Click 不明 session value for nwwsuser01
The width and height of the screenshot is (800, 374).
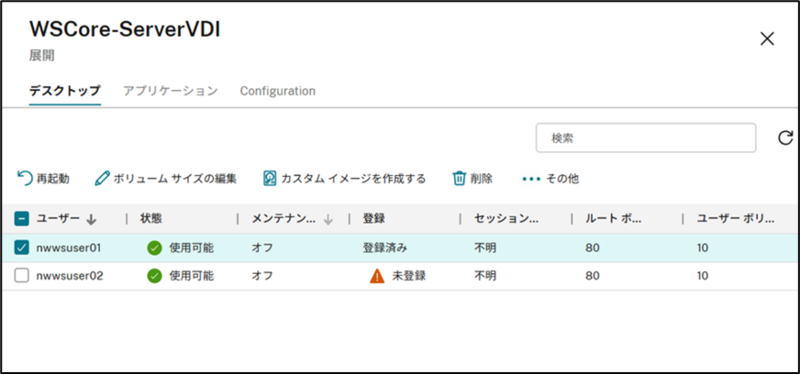[x=485, y=248]
